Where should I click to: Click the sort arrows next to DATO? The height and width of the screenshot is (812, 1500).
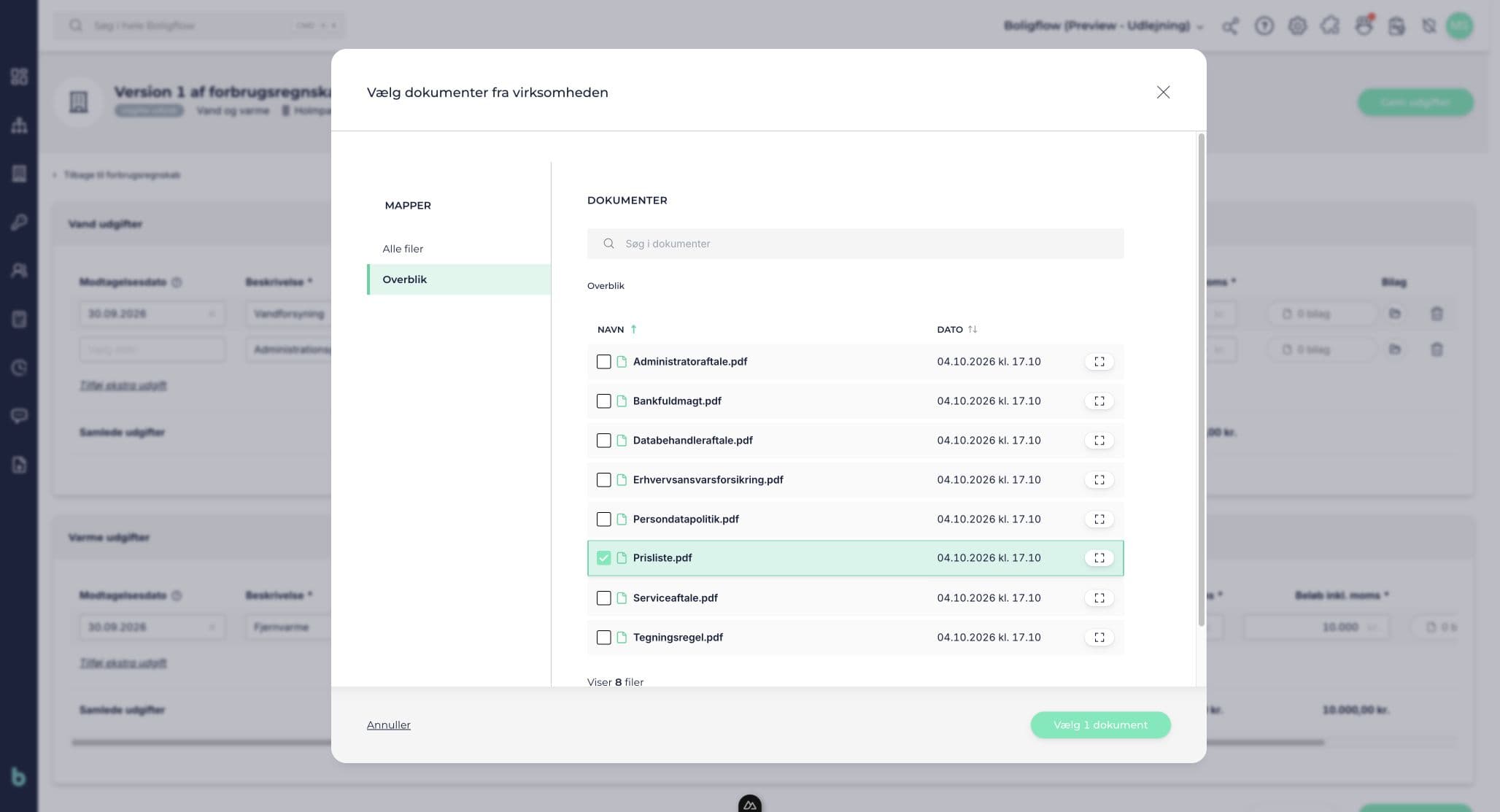(973, 330)
